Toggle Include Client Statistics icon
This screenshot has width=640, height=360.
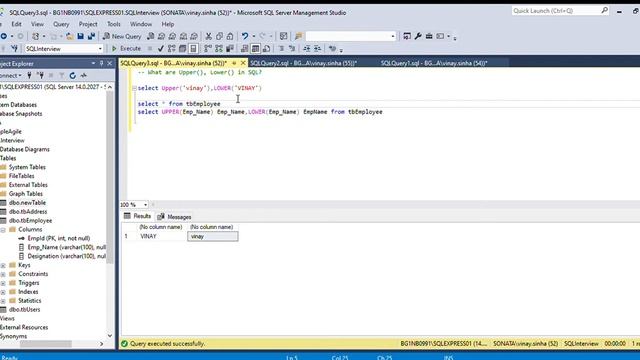[x=230, y=49]
